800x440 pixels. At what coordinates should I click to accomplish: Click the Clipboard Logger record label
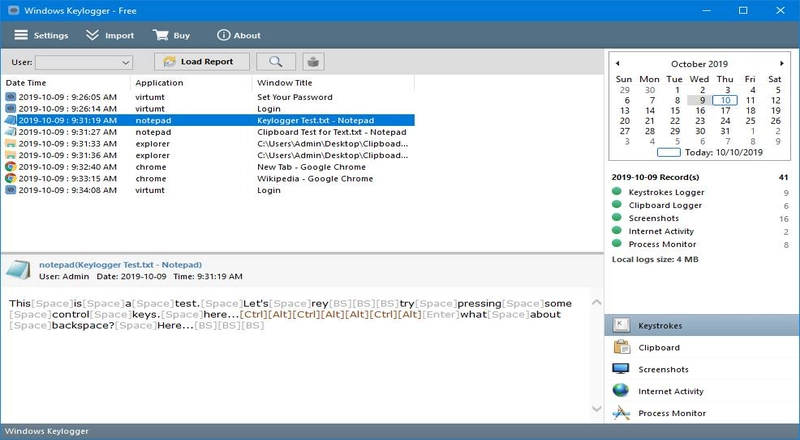pos(665,205)
